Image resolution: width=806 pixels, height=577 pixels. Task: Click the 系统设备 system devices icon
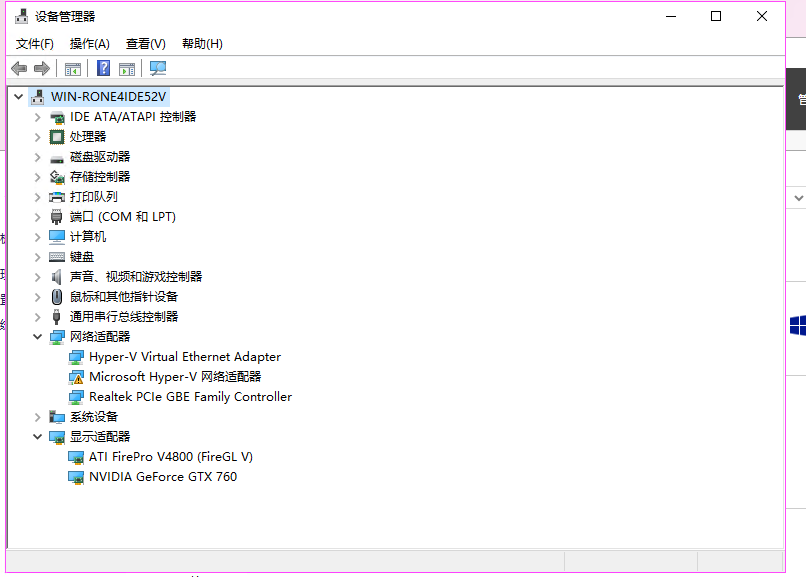[x=57, y=417]
